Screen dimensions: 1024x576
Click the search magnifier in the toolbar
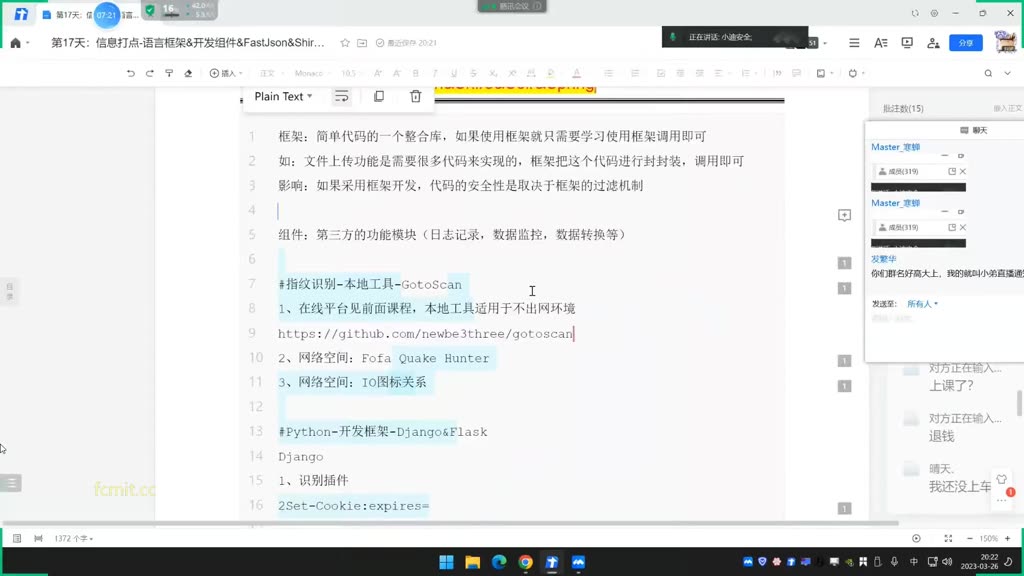[x=988, y=73]
